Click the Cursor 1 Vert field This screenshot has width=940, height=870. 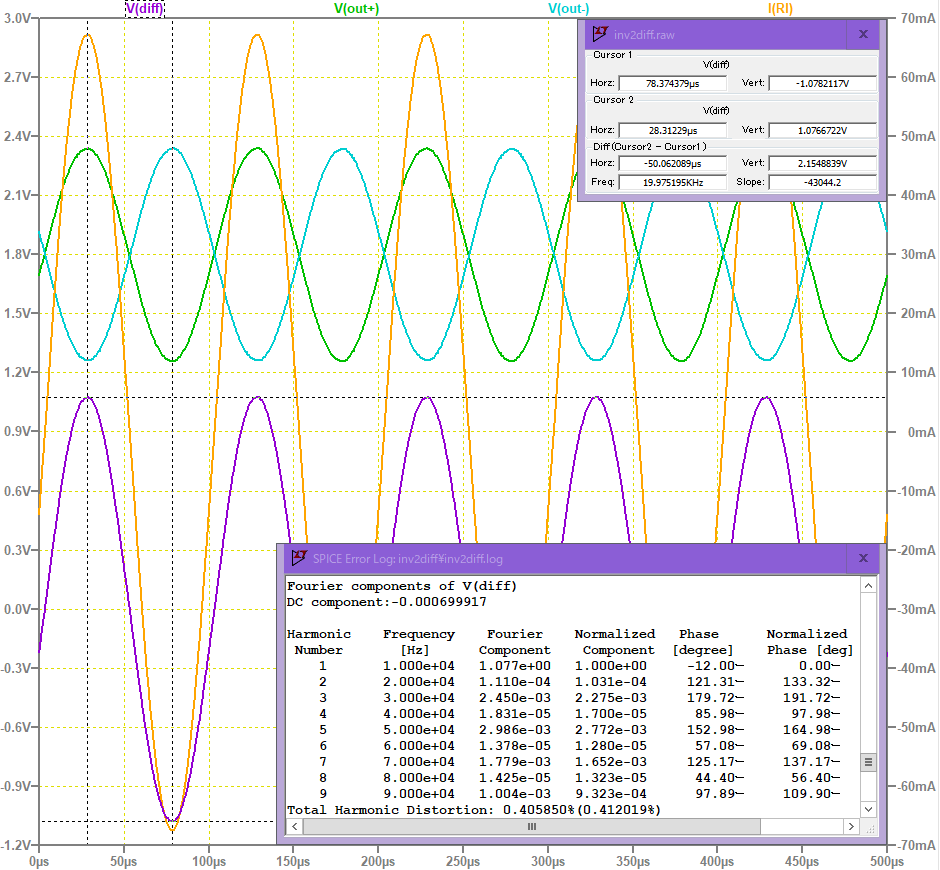tap(822, 83)
